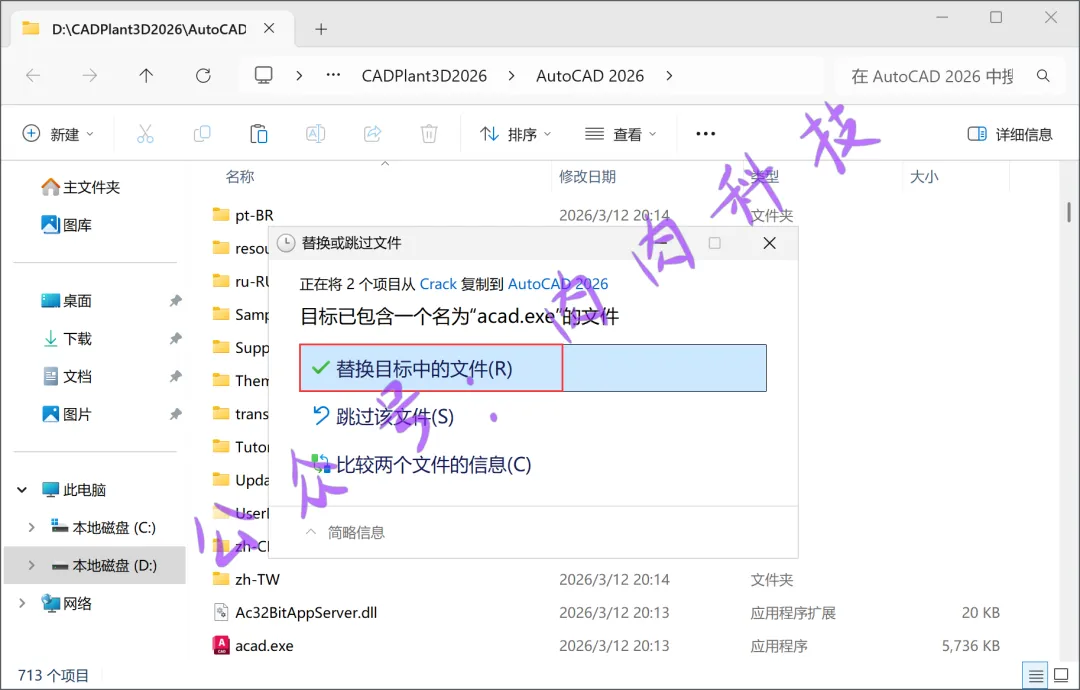Collapse the brief info section
1080x690 pixels.
344,532
